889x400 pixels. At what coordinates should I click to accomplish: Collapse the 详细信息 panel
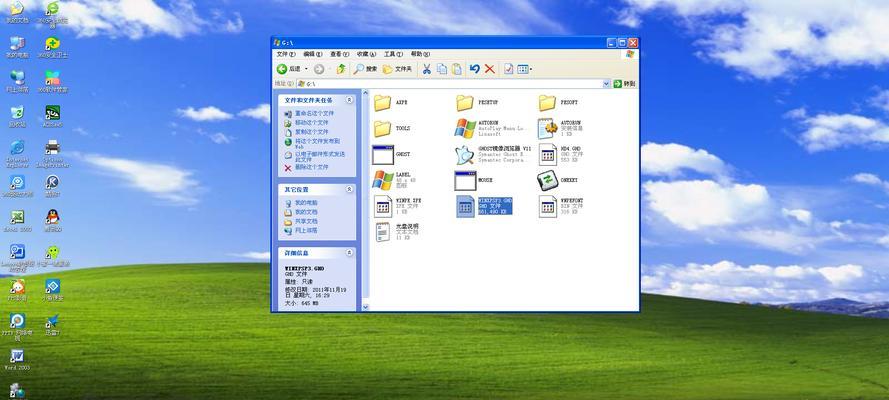pos(349,253)
